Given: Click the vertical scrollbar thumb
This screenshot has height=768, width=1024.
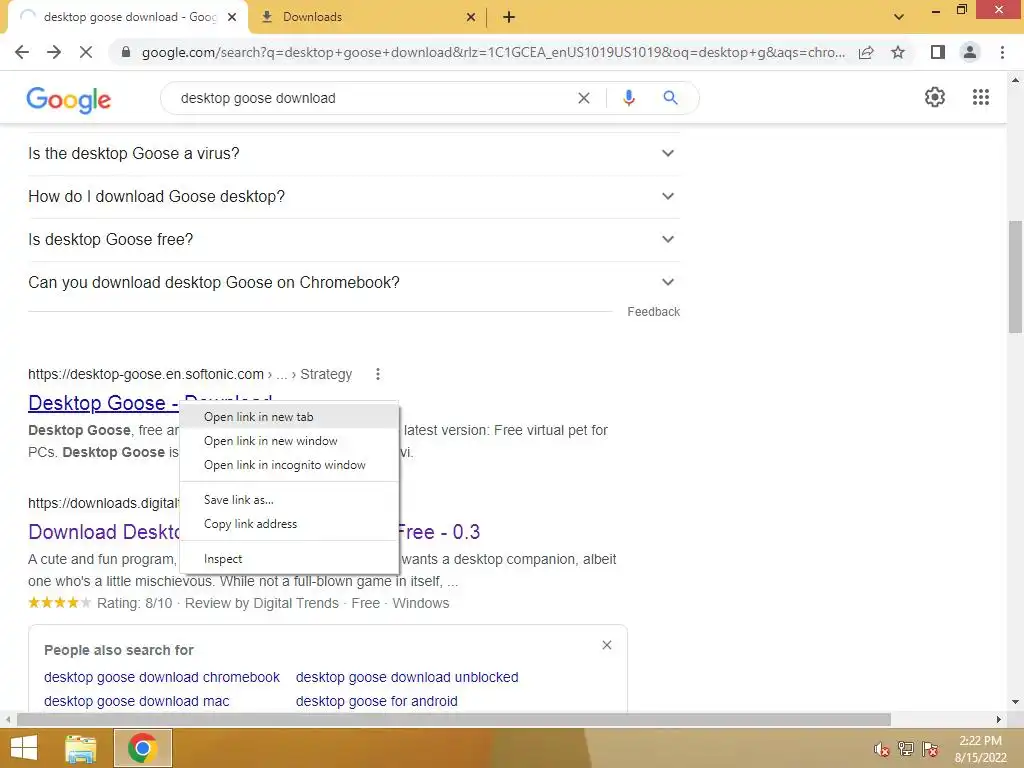Looking at the screenshot, I should pos(1015,278).
